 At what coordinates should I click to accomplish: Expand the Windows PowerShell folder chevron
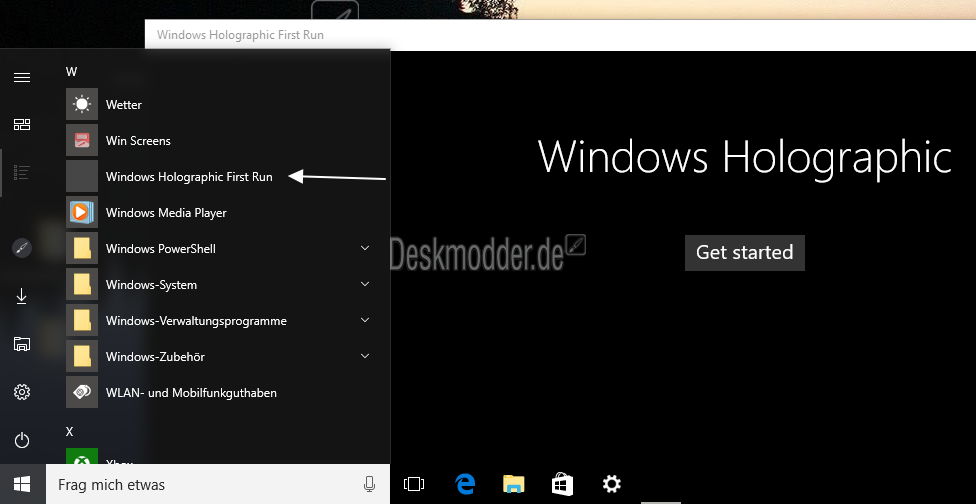(x=365, y=248)
